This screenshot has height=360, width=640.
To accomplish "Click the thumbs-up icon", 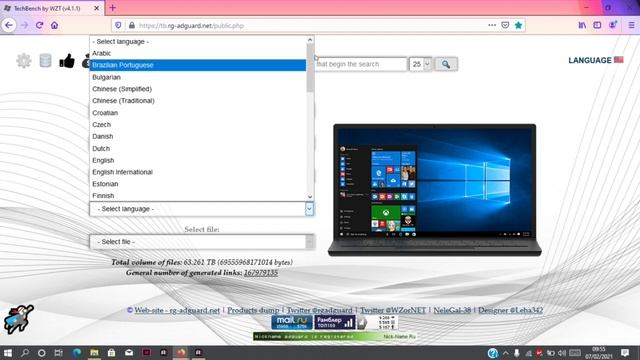I will point(67,61).
